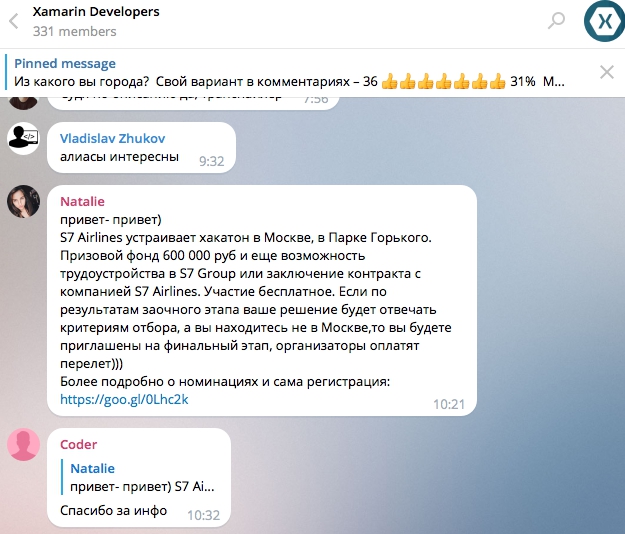The height and width of the screenshot is (534, 625).
Task: Open the goo.gl/0Lhc2k registration link
Action: (x=124, y=399)
